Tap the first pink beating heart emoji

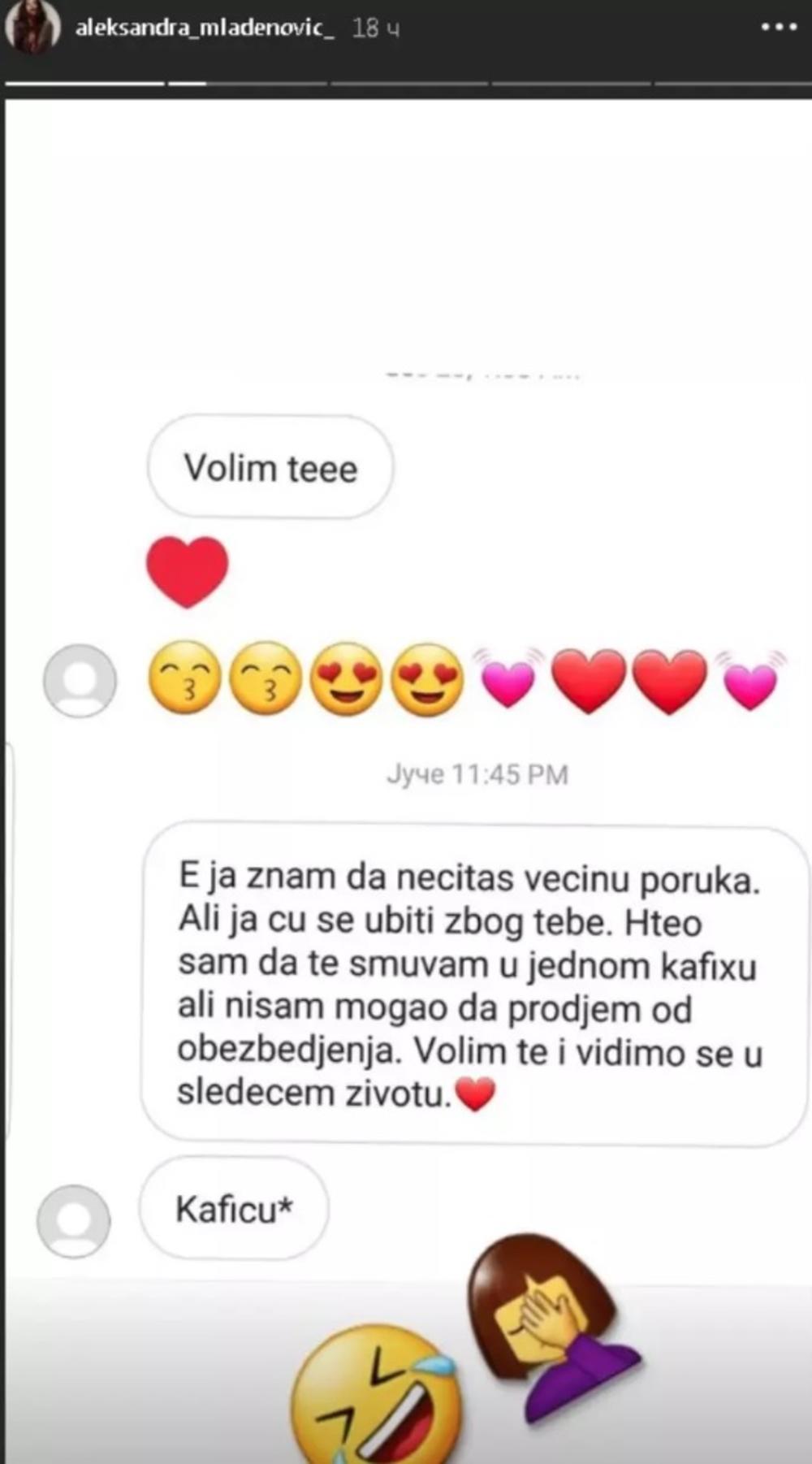(508, 677)
